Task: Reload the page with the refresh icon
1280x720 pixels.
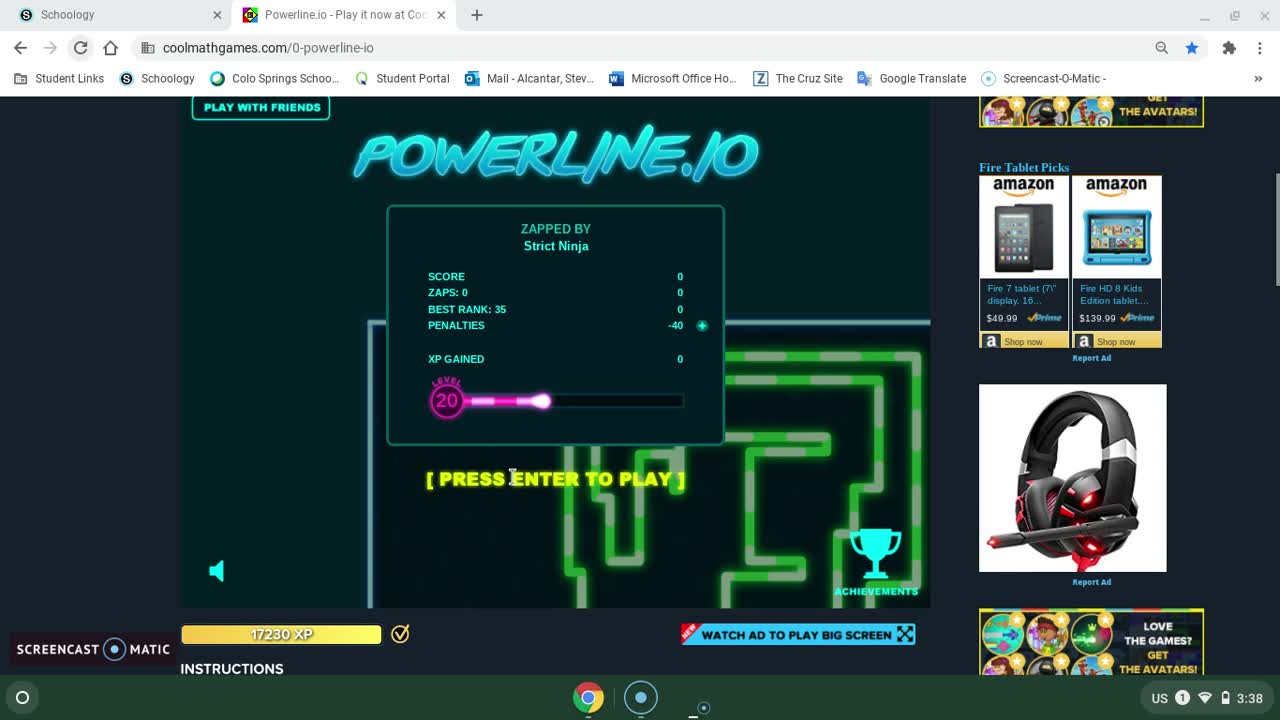Action: point(80,47)
